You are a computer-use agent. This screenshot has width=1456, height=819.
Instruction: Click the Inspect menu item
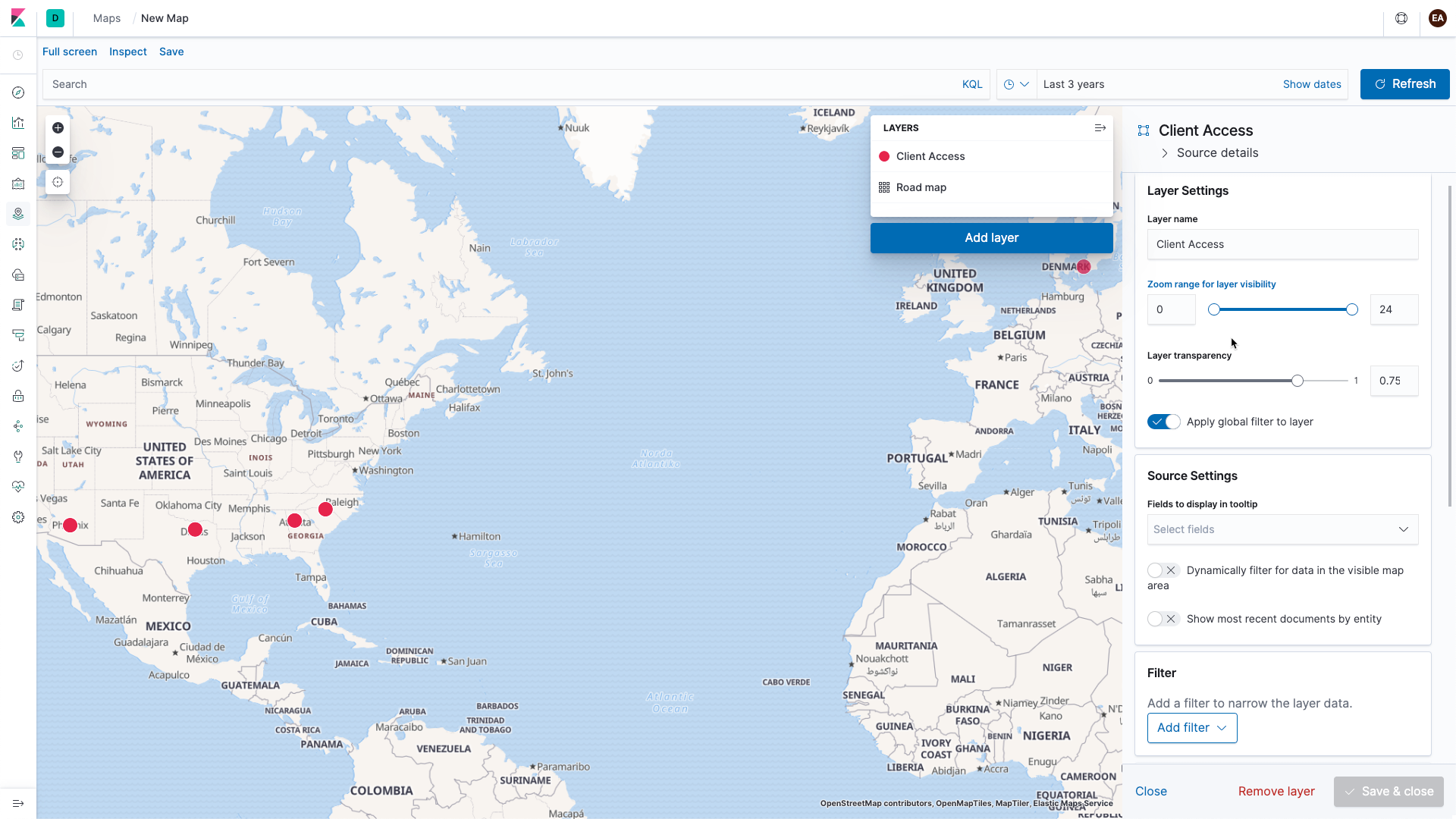click(x=127, y=52)
